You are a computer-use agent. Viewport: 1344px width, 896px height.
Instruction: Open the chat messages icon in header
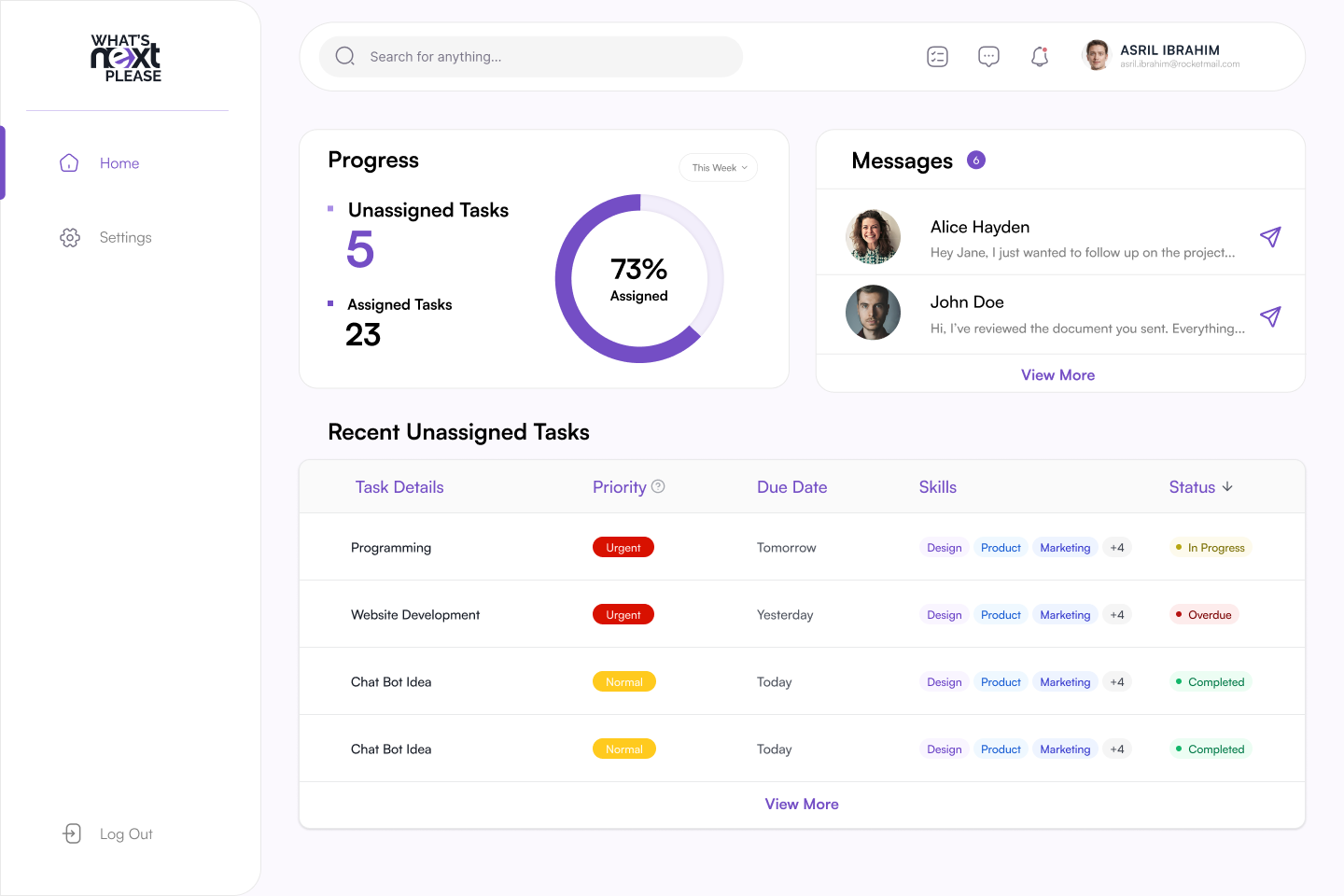[988, 57]
